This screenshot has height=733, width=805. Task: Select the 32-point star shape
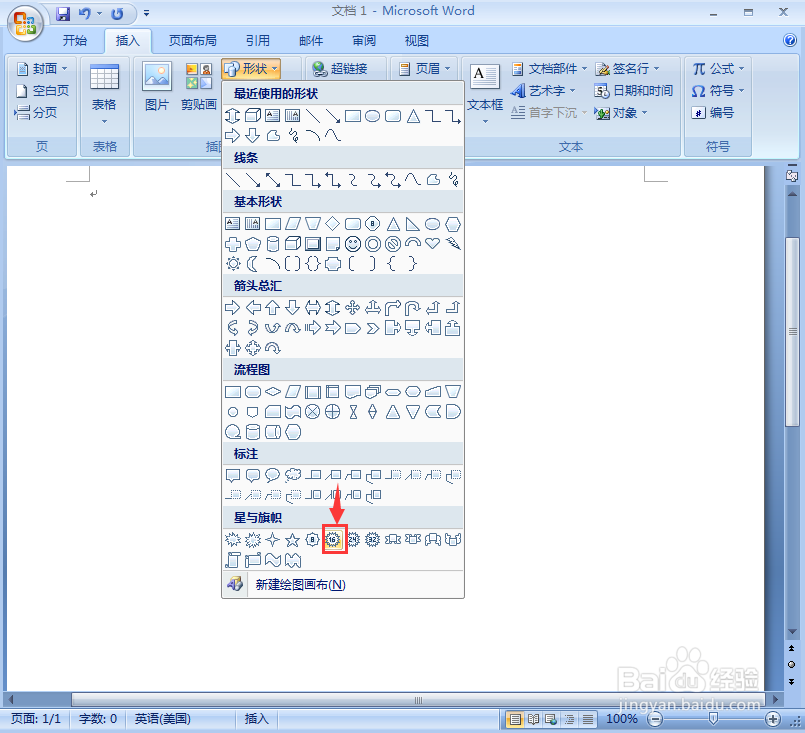(373, 539)
